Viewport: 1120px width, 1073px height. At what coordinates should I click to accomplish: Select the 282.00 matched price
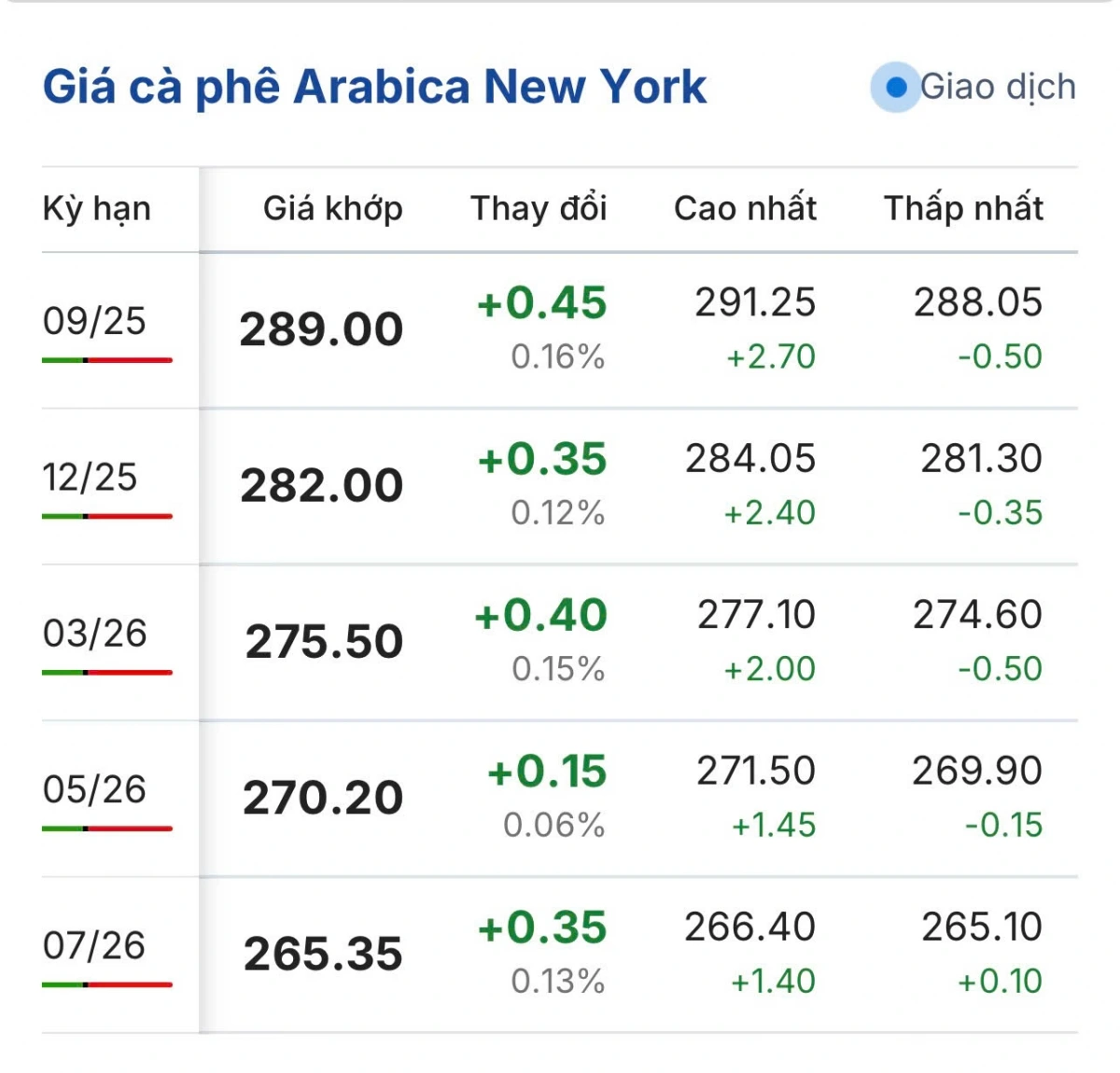(x=321, y=485)
